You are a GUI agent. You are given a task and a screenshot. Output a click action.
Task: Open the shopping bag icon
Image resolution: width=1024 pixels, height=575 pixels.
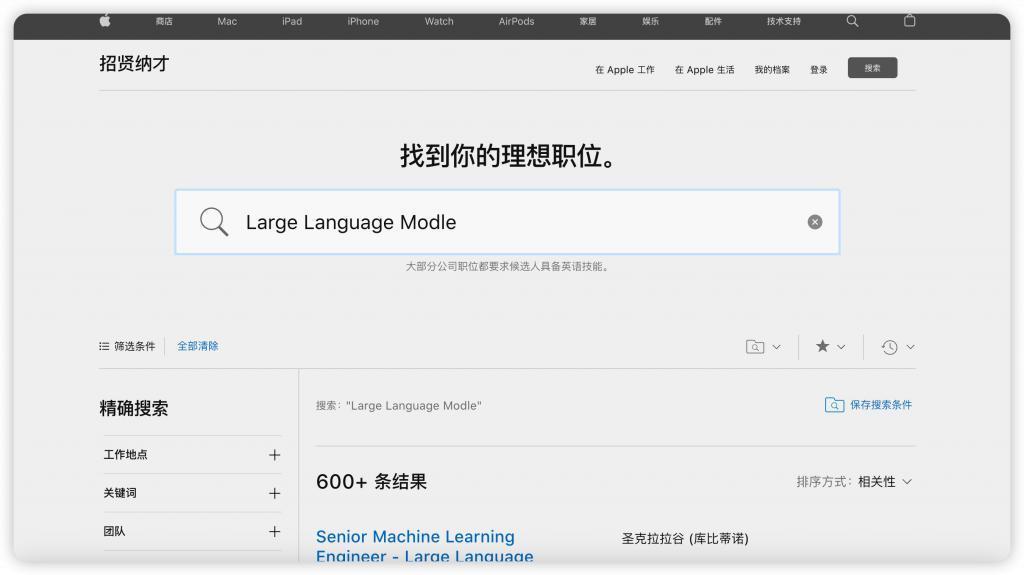(909, 21)
